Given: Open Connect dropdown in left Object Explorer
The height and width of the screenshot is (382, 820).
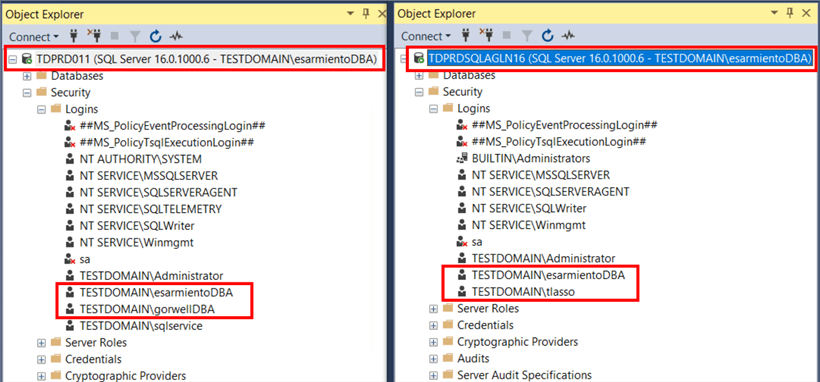Looking at the screenshot, I should point(34,37).
